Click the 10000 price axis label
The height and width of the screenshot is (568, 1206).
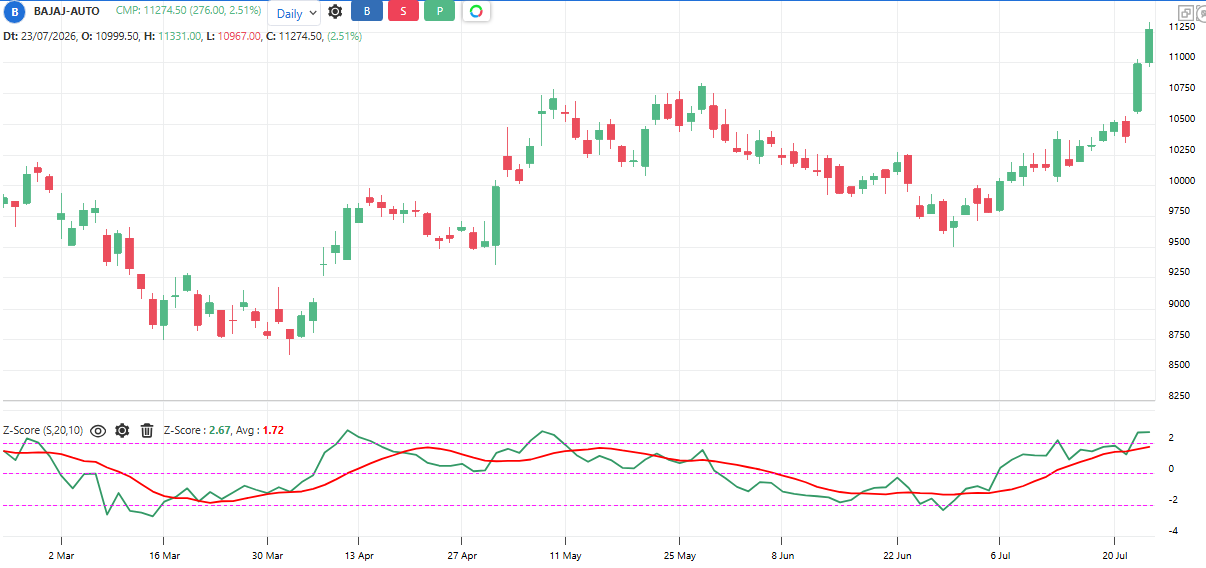pyautogui.click(x=1180, y=181)
